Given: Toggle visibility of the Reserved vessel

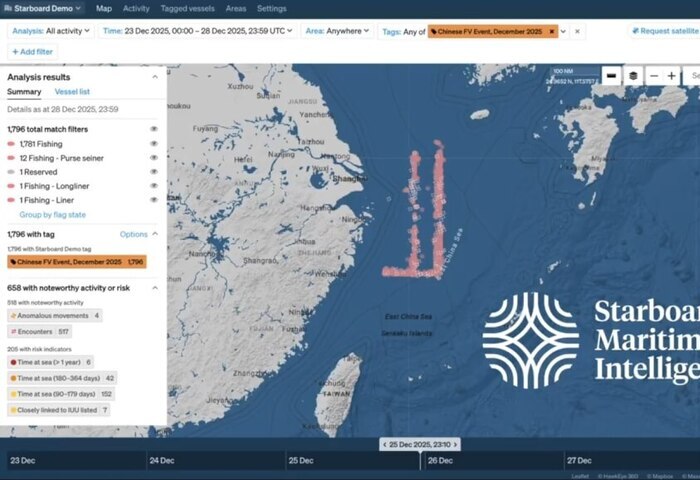Looking at the screenshot, I should [153, 172].
